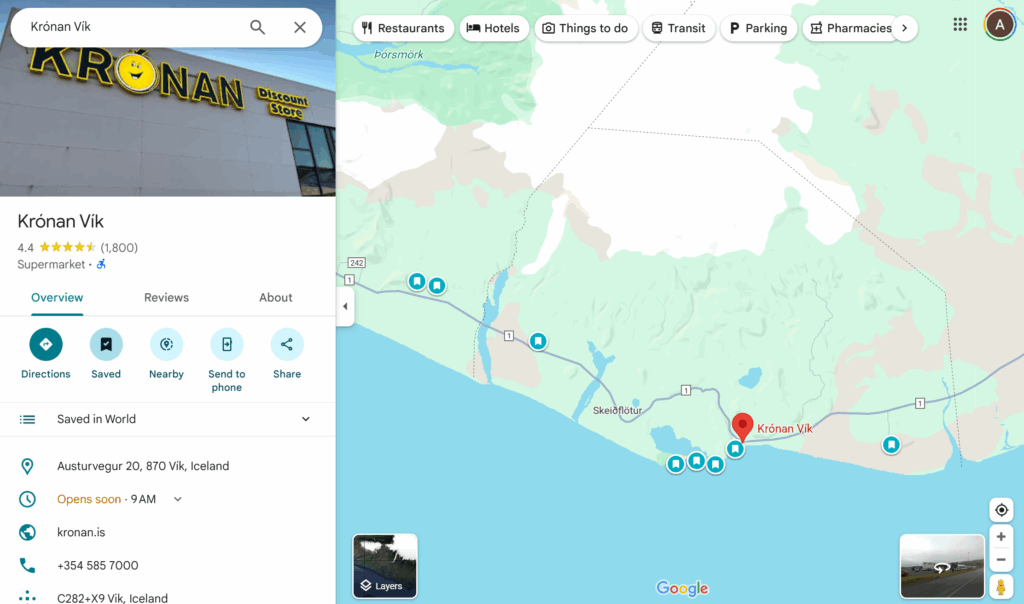Show Things to do
This screenshot has height=604, width=1024.
[x=586, y=28]
